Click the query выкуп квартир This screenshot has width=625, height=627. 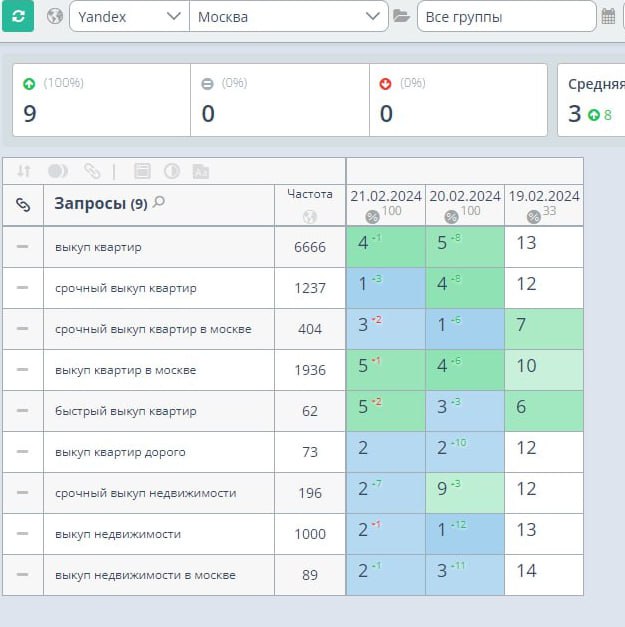click(x=98, y=247)
